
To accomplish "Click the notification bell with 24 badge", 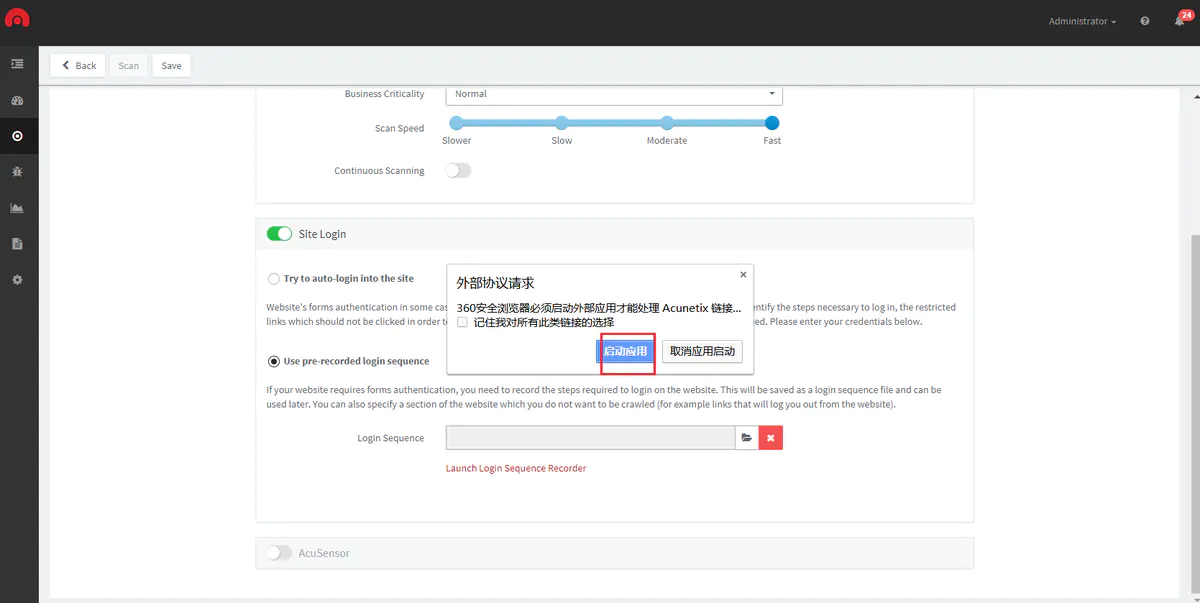I will pyautogui.click(x=1180, y=21).
